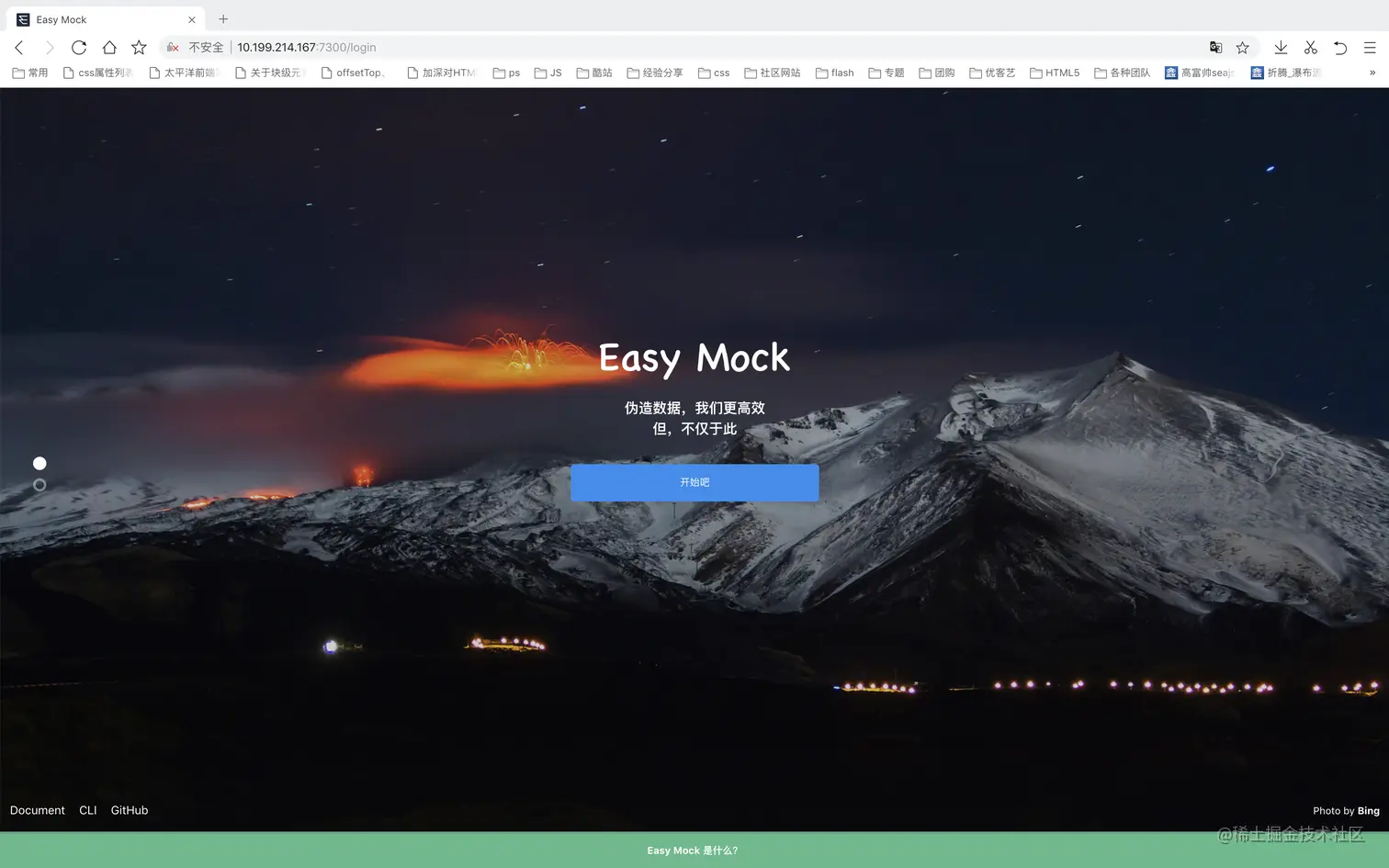Close the Easy Mock tab
The image size is (1389, 868).
192,19
